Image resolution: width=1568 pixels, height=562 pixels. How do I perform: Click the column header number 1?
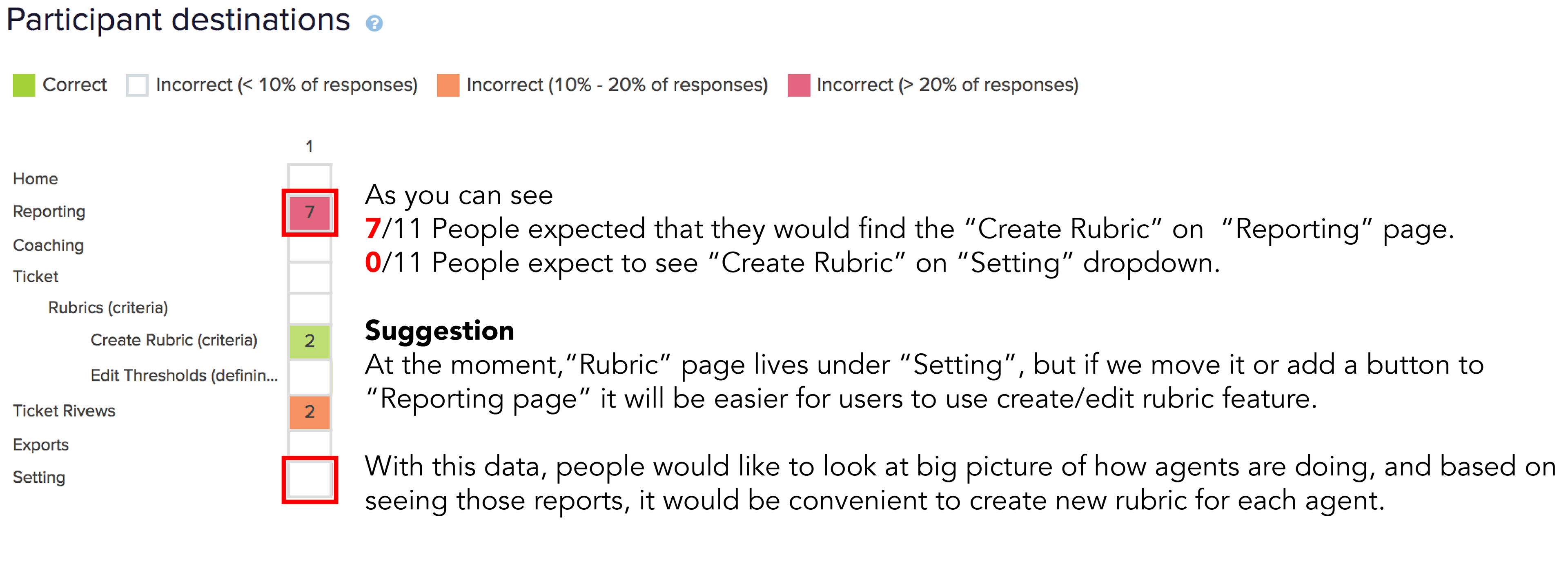pyautogui.click(x=309, y=147)
